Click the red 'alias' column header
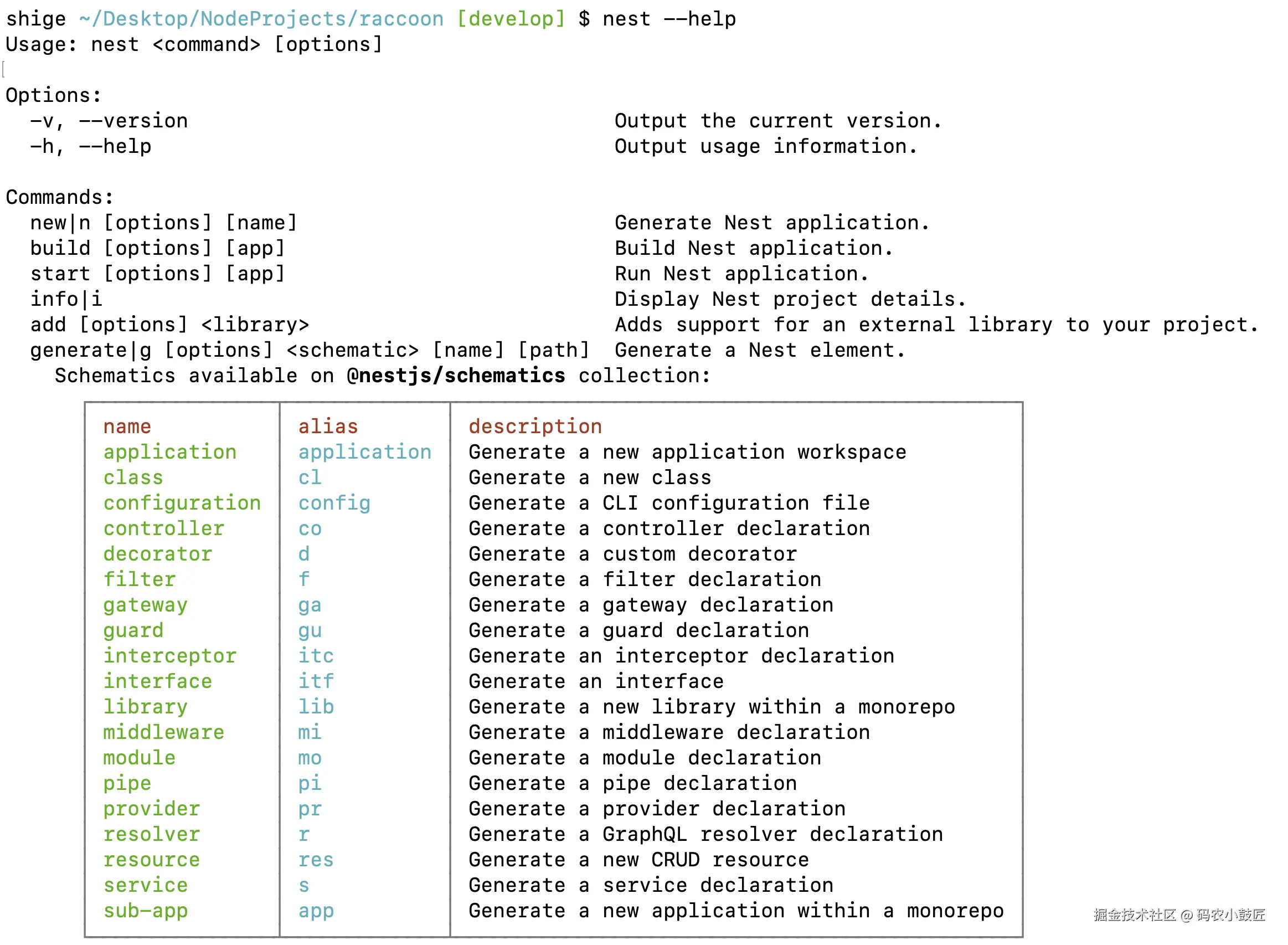Image resolution: width=1288 pixels, height=945 pixels. (x=328, y=427)
